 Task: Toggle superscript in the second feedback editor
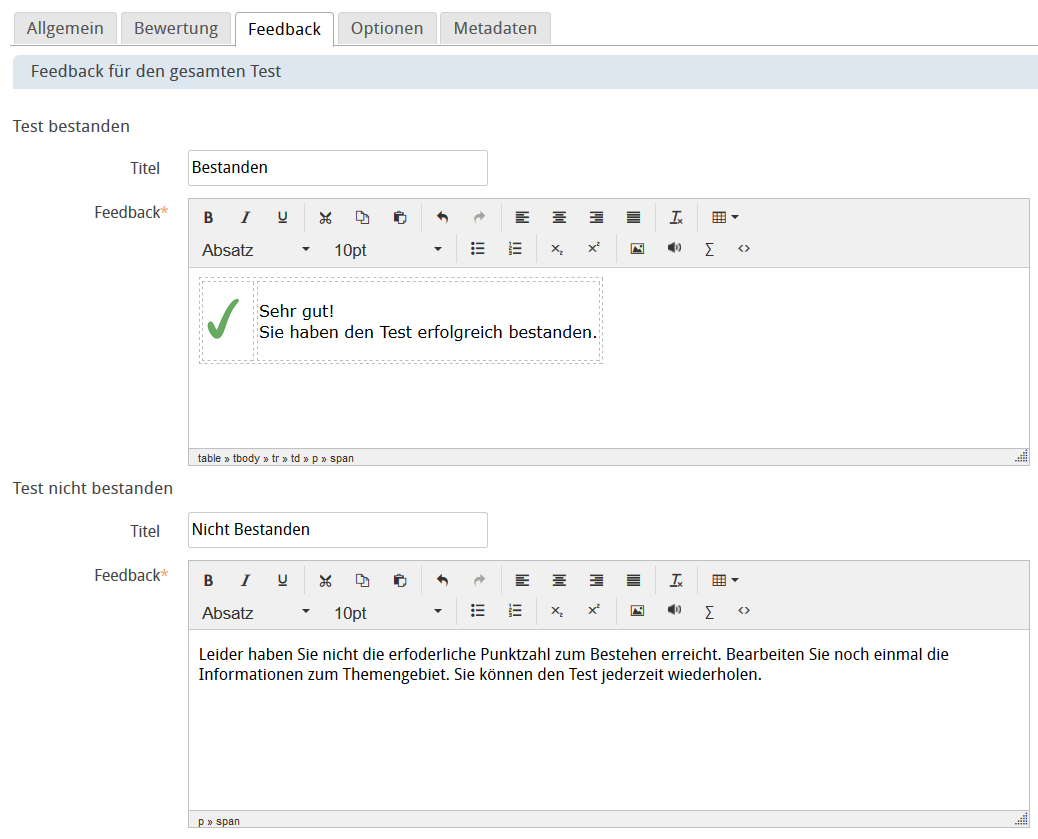(593, 611)
